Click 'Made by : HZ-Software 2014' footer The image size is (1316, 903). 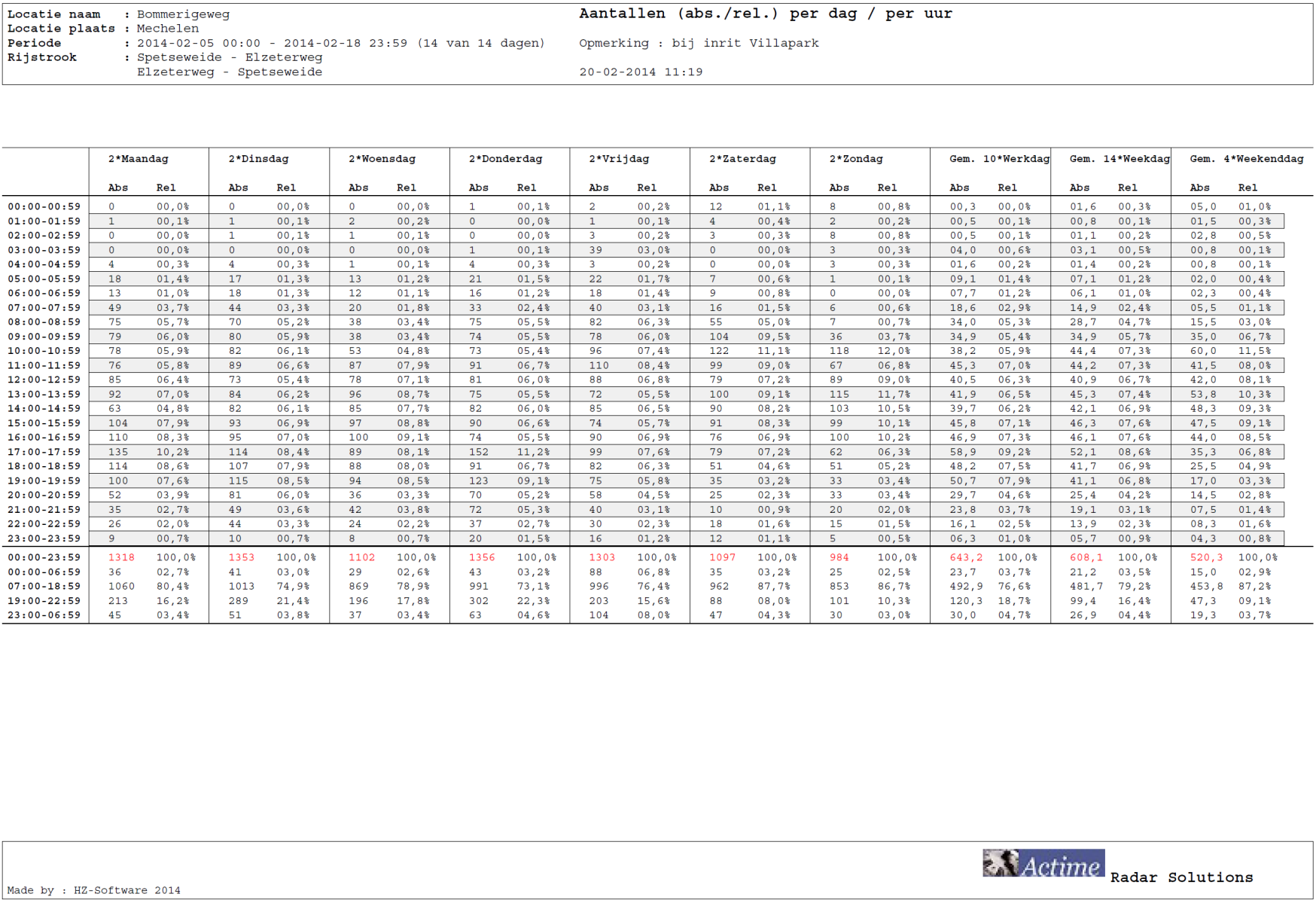pos(94,890)
